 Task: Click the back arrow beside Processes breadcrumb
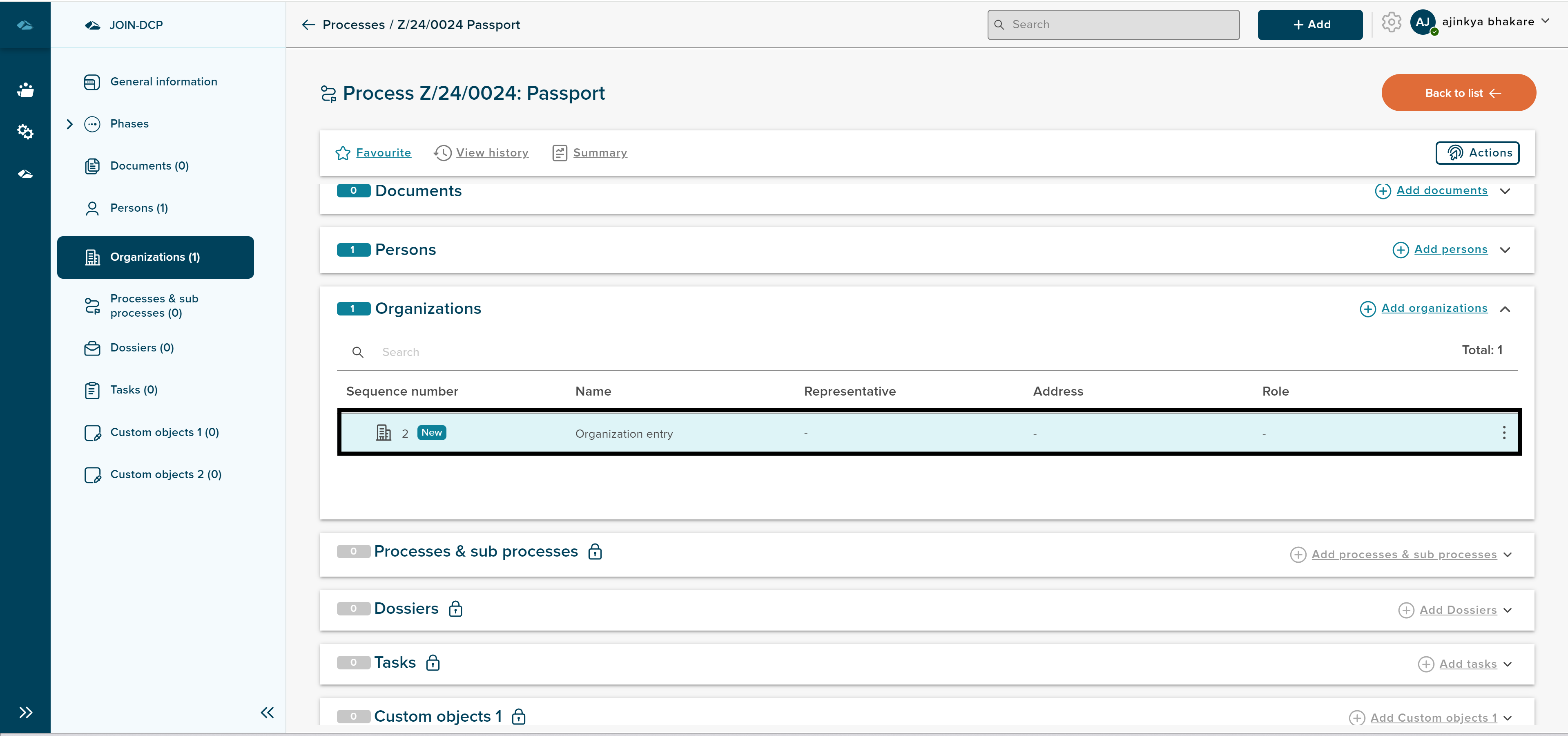tap(308, 25)
